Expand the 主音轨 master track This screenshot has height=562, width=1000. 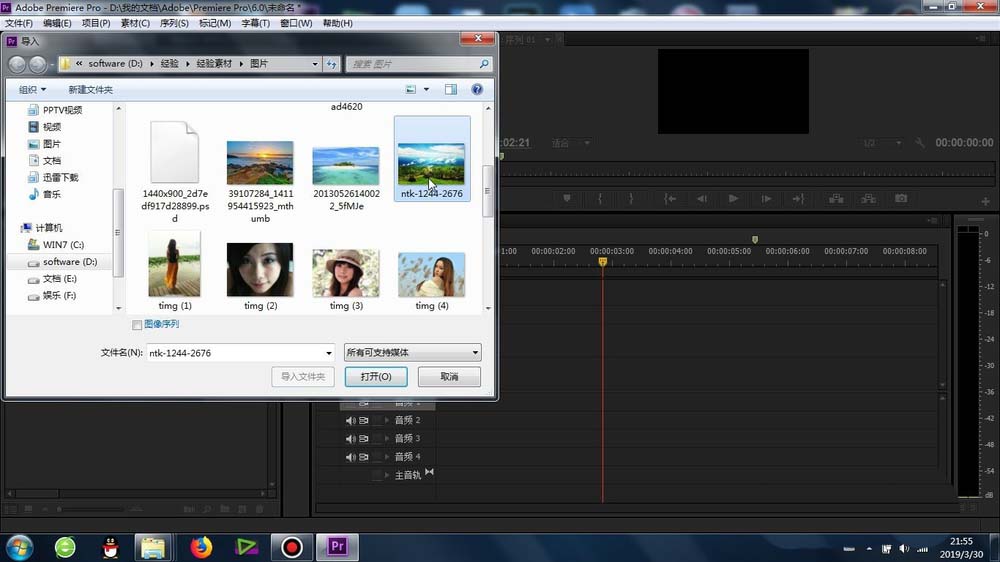pyautogui.click(x=387, y=475)
